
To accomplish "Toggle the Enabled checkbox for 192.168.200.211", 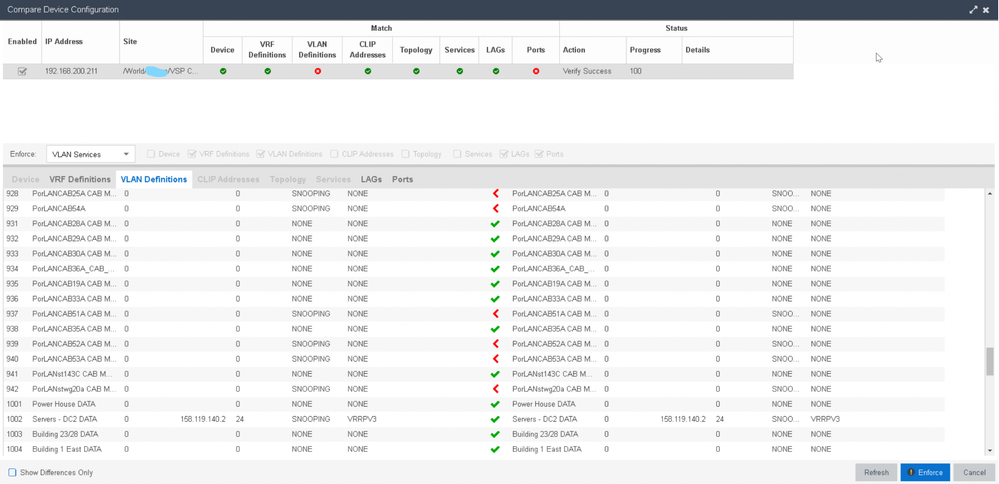I will pyautogui.click(x=22, y=71).
